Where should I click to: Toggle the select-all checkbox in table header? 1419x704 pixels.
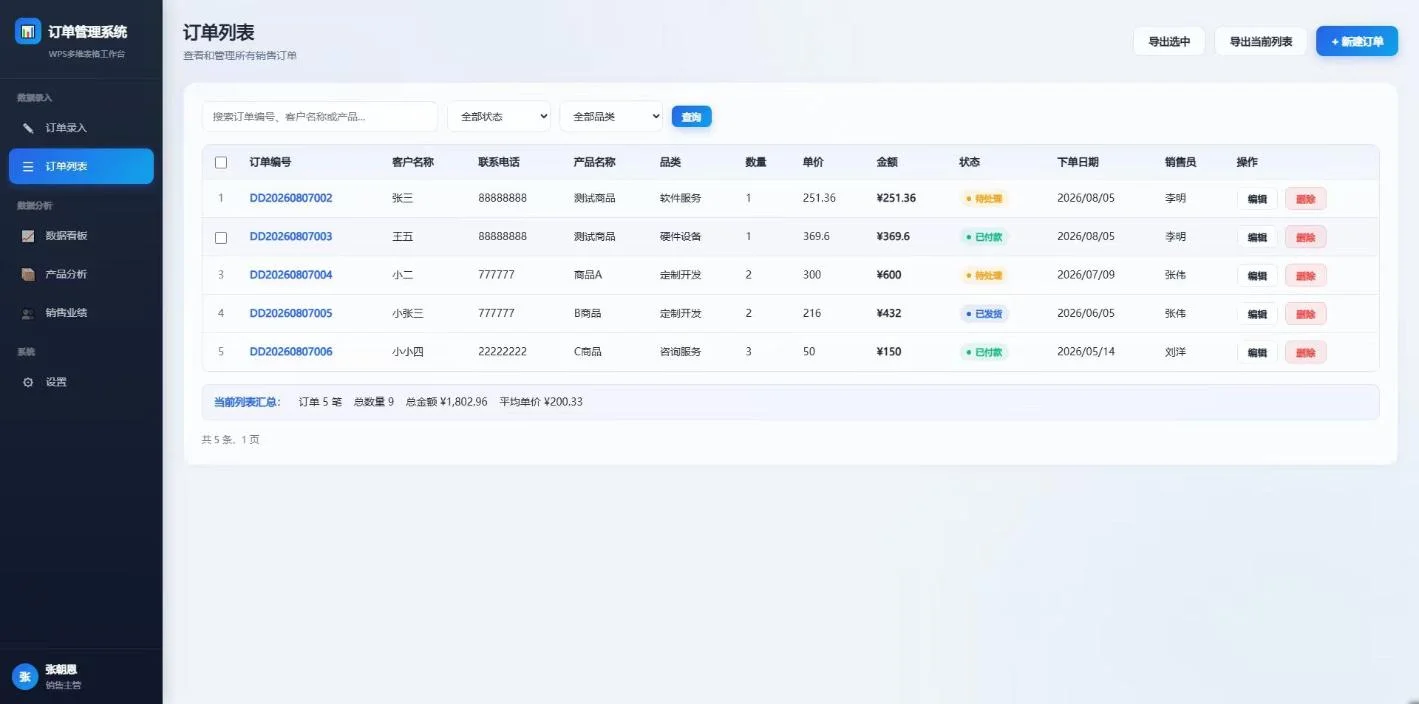pos(221,162)
